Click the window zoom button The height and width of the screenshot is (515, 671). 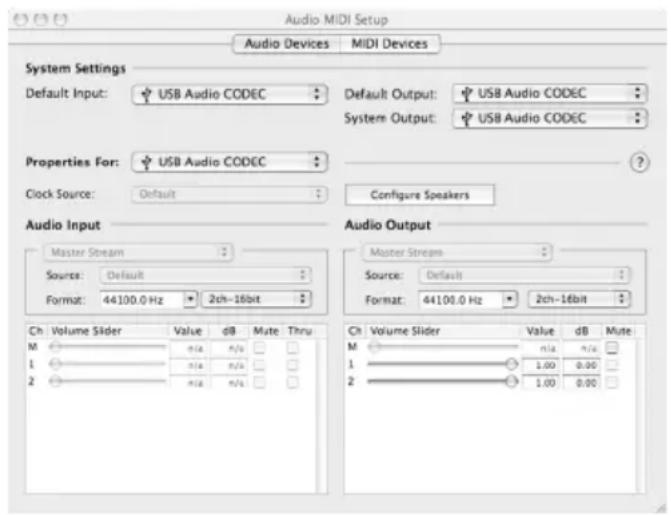pos(61,19)
